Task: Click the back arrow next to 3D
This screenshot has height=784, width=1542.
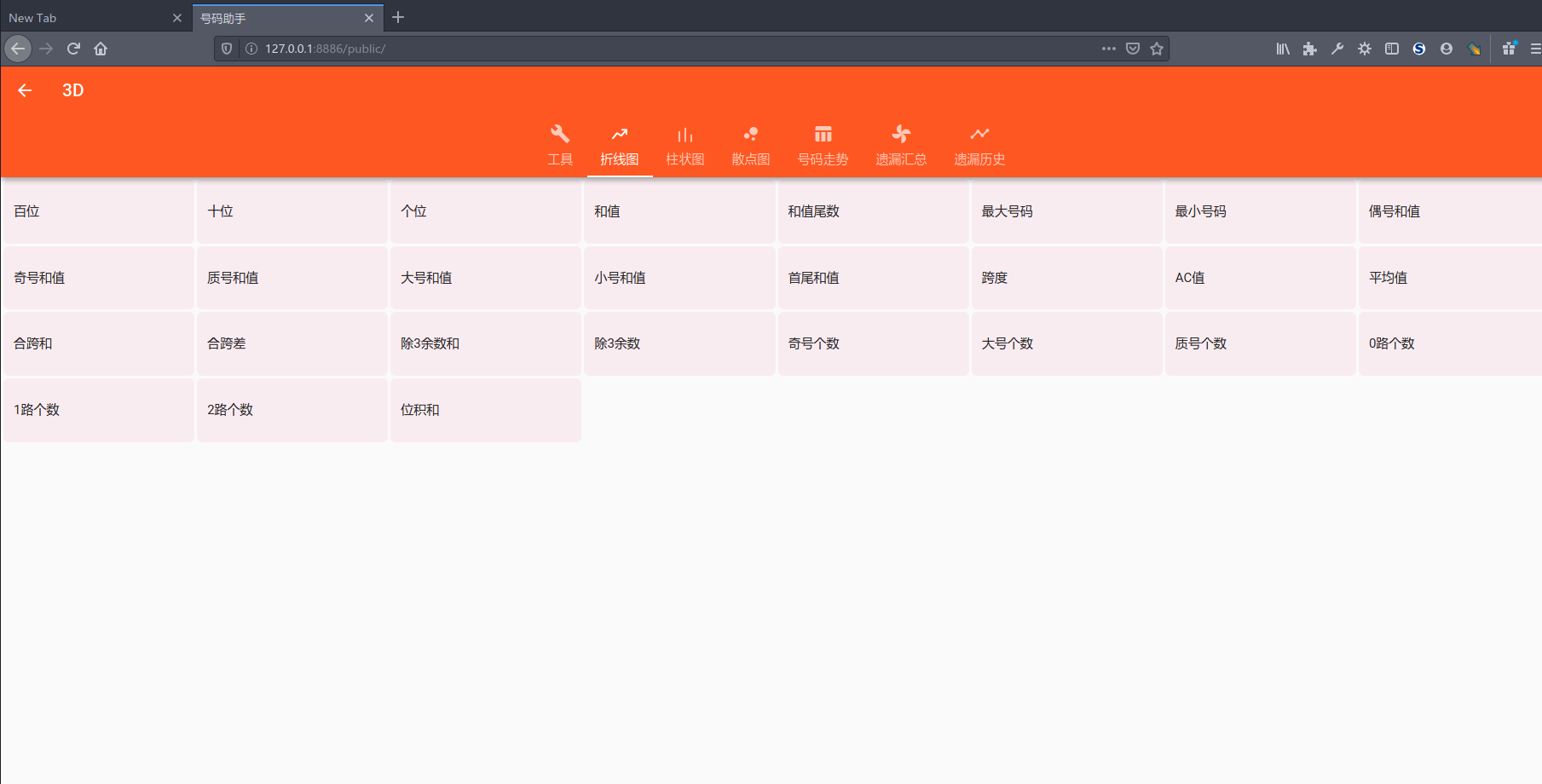Action: coord(25,90)
